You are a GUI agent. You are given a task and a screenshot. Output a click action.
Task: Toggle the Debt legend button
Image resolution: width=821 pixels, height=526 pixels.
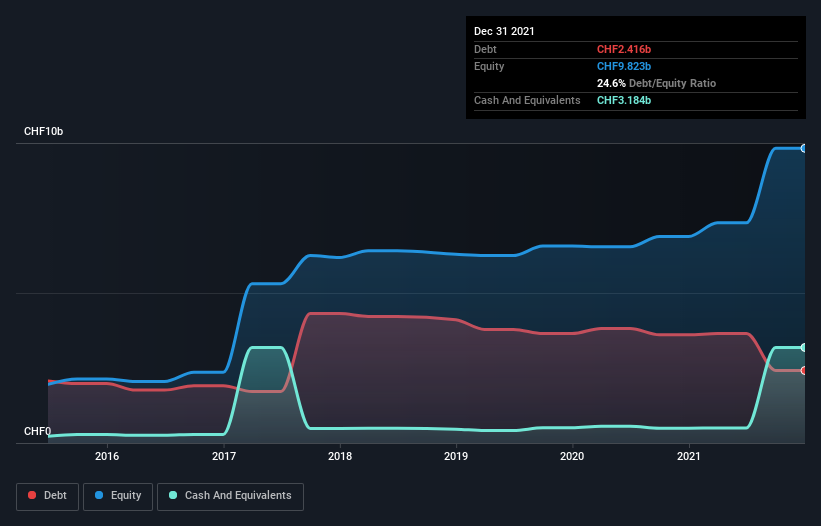point(47,496)
